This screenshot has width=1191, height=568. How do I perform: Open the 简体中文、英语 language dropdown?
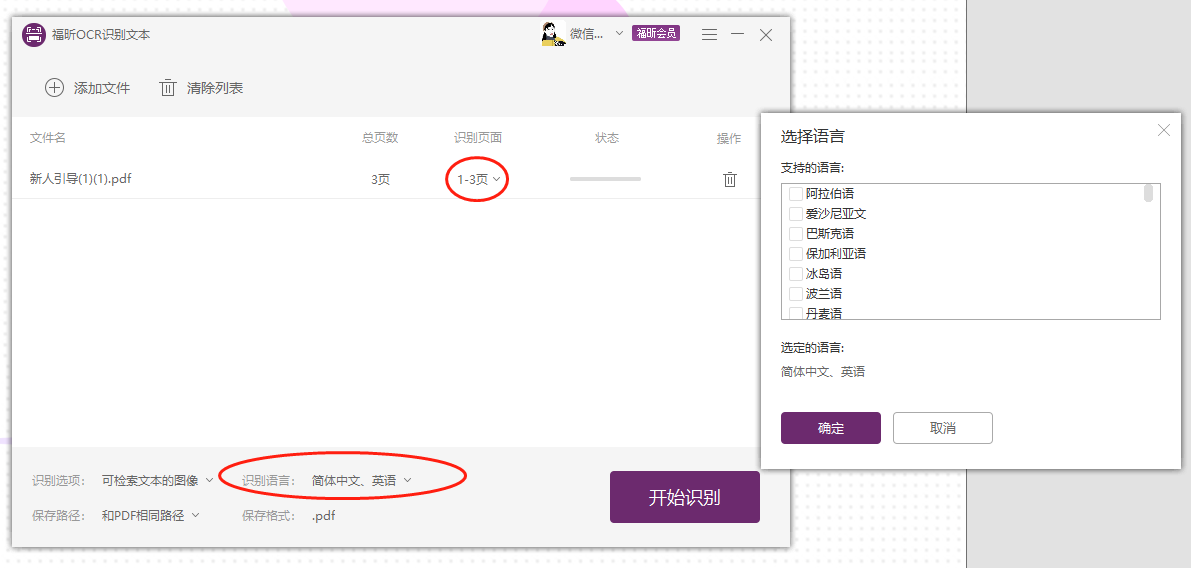[x=362, y=480]
